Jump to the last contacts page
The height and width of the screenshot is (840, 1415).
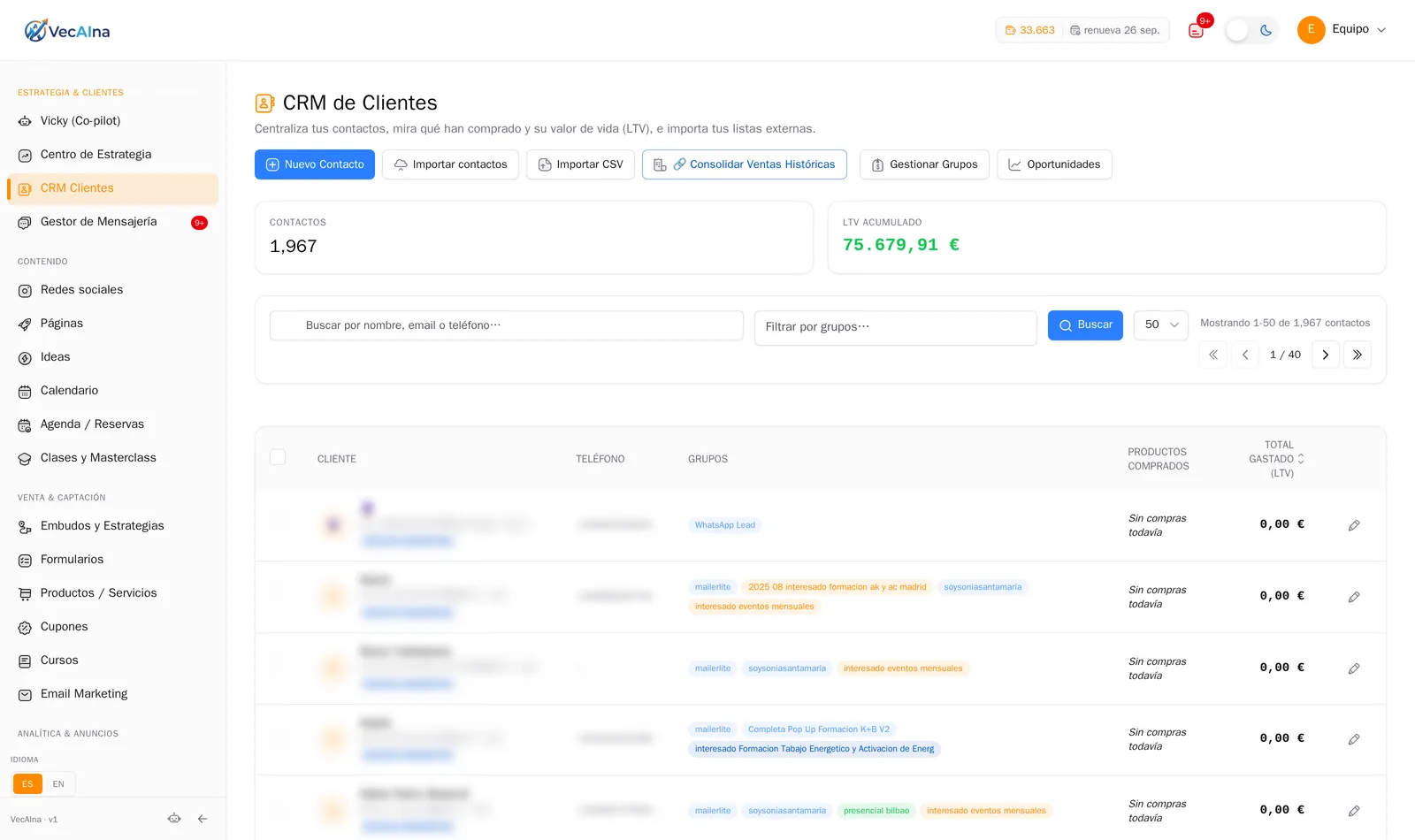[1358, 355]
